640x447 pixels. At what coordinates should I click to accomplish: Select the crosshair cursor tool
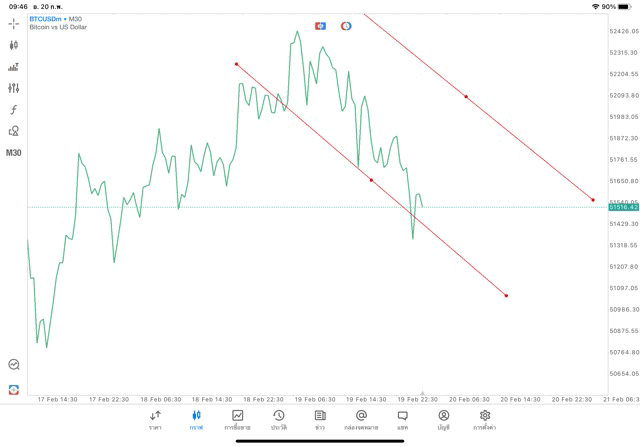pyautogui.click(x=14, y=23)
